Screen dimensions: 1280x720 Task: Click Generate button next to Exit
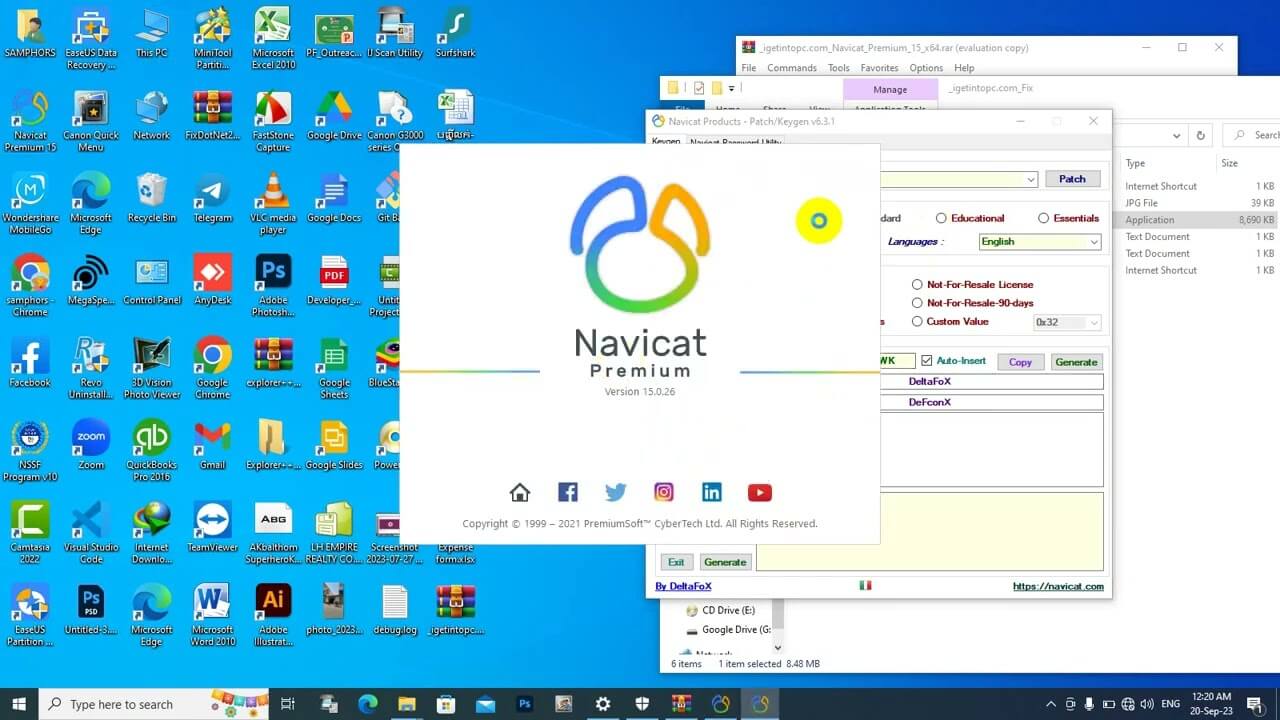click(x=725, y=562)
